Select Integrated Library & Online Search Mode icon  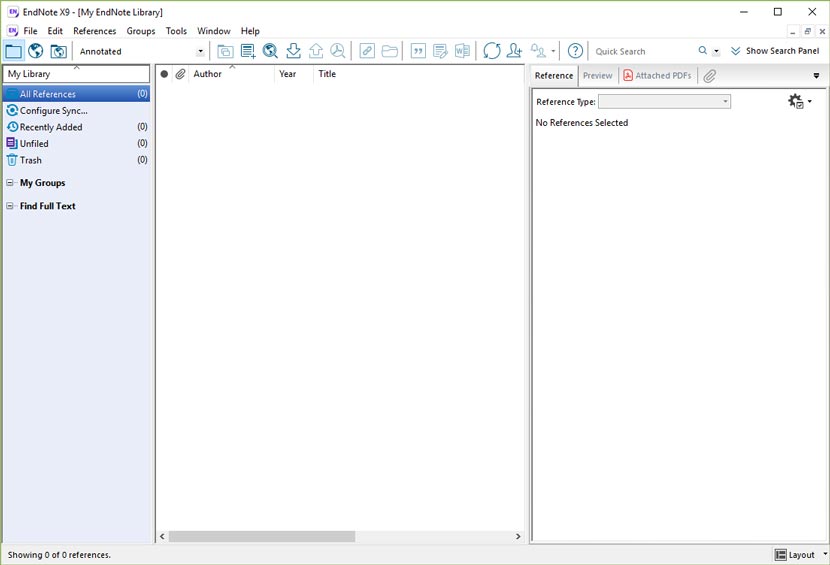coord(58,51)
